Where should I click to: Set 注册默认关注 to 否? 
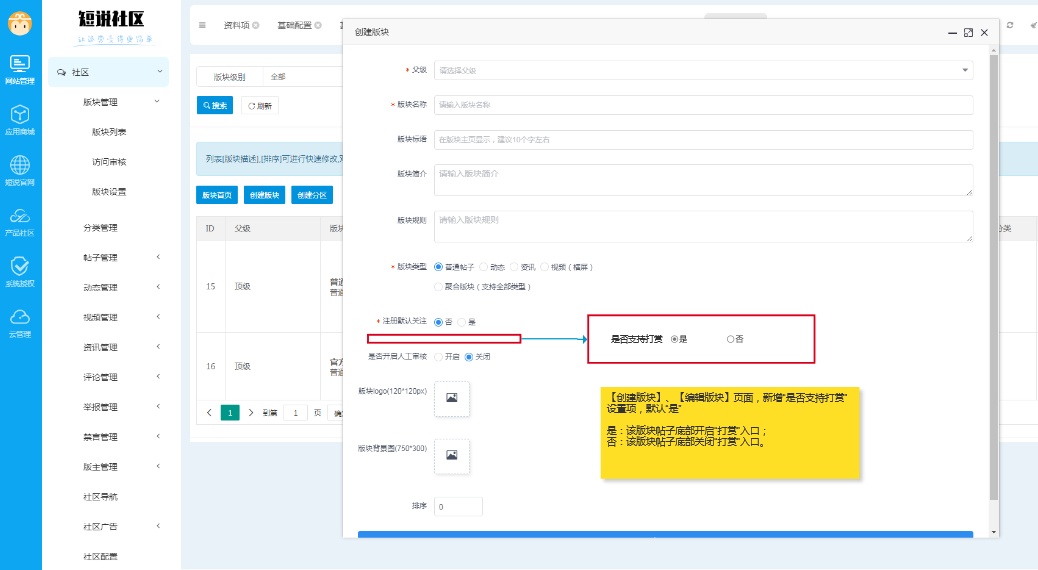(438, 322)
